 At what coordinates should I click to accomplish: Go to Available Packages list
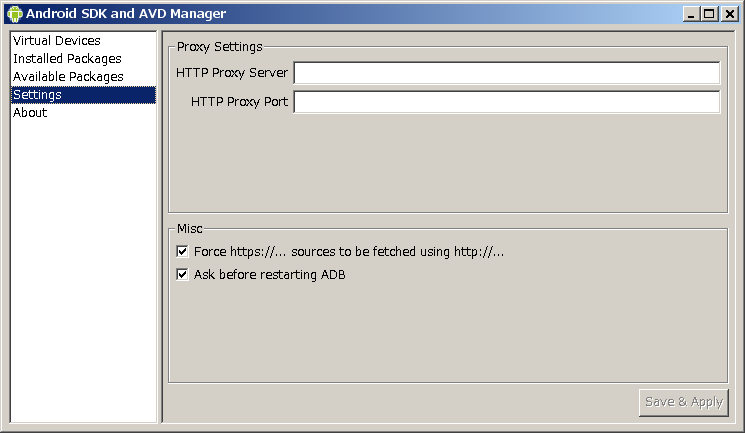(83, 77)
